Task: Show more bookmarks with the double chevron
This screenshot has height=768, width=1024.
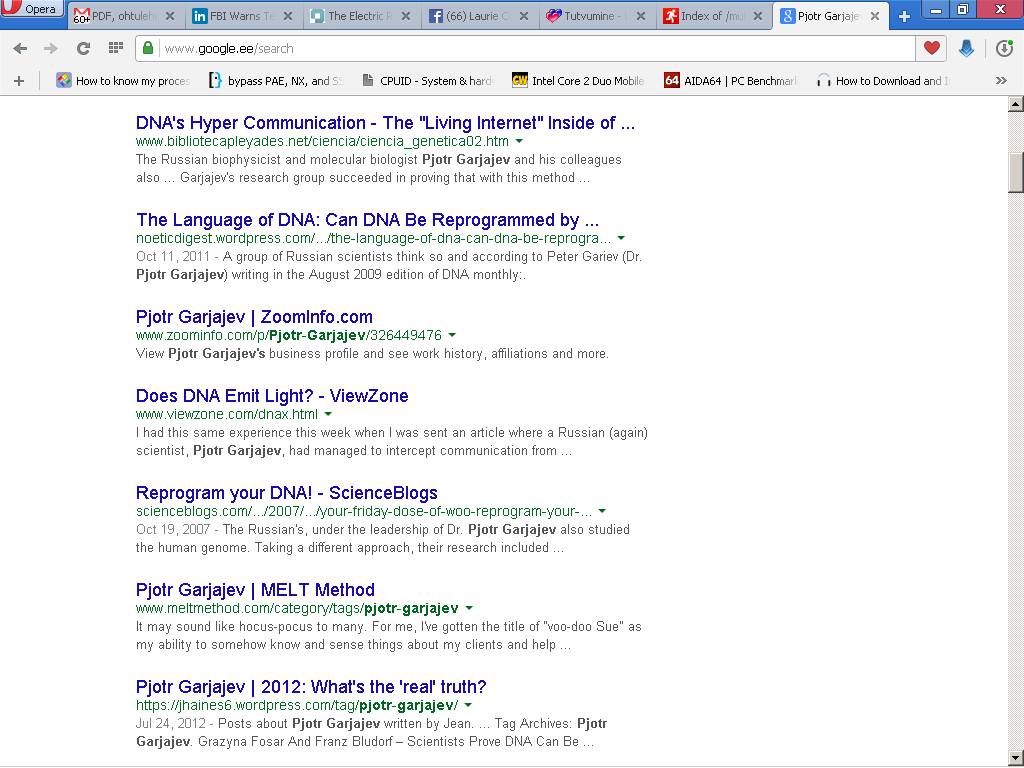Action: (1001, 81)
